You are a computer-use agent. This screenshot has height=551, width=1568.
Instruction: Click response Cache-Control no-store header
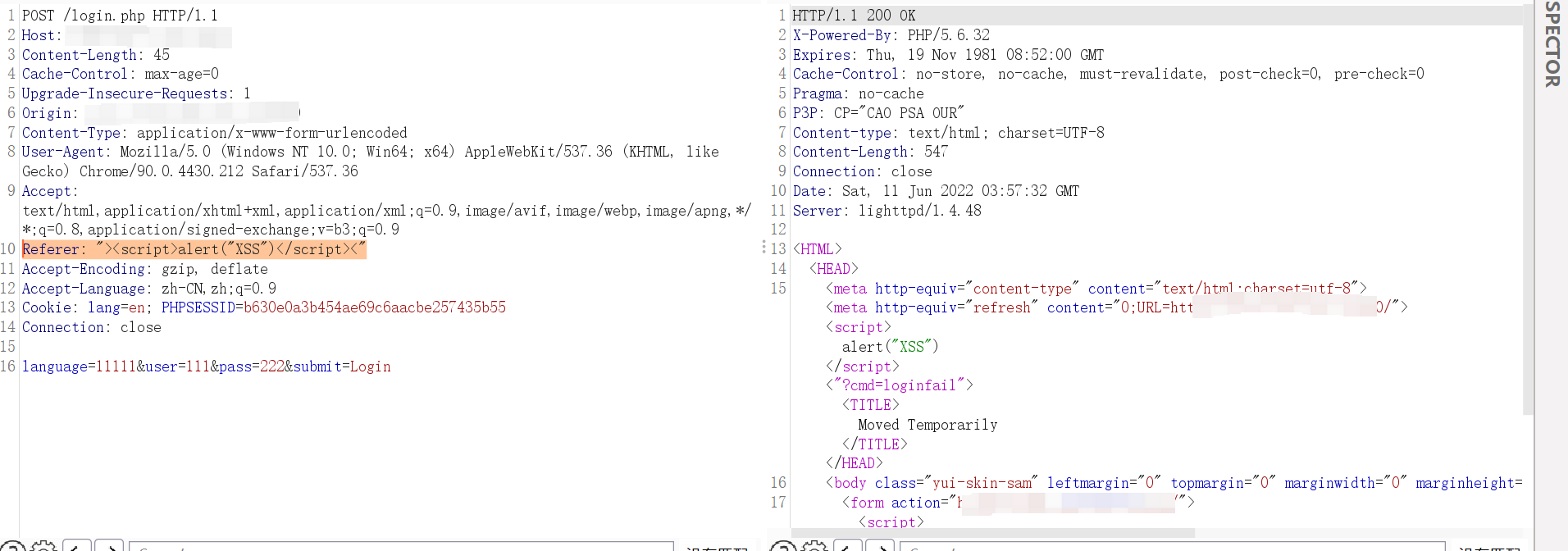tap(1109, 74)
